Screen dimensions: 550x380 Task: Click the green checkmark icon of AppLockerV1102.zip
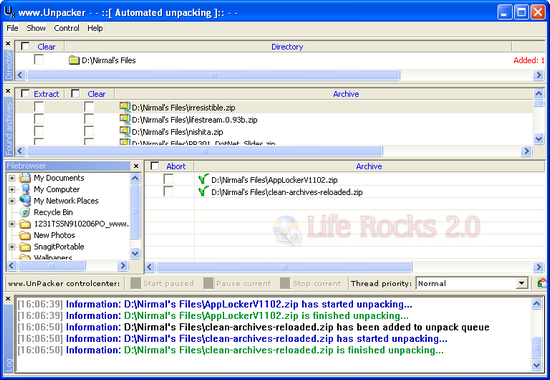(x=203, y=179)
